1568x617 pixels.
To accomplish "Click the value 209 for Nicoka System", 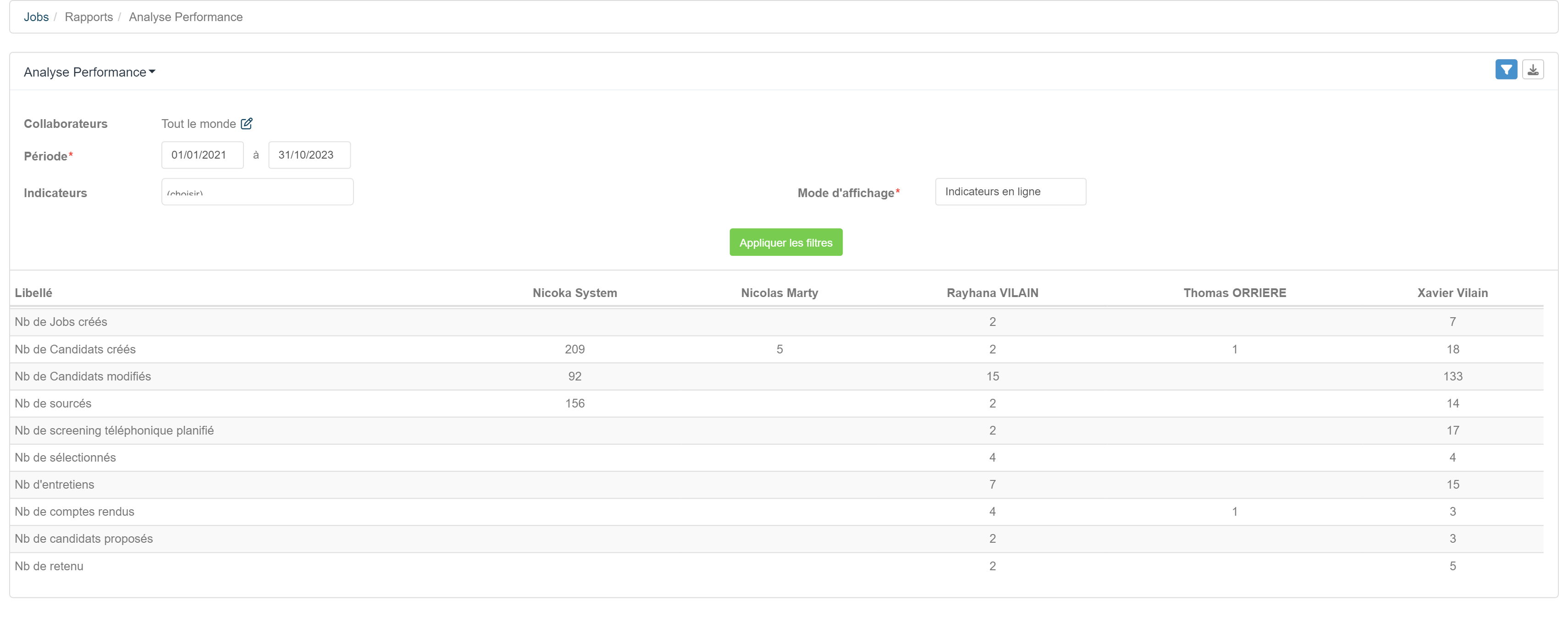I will click(x=574, y=349).
